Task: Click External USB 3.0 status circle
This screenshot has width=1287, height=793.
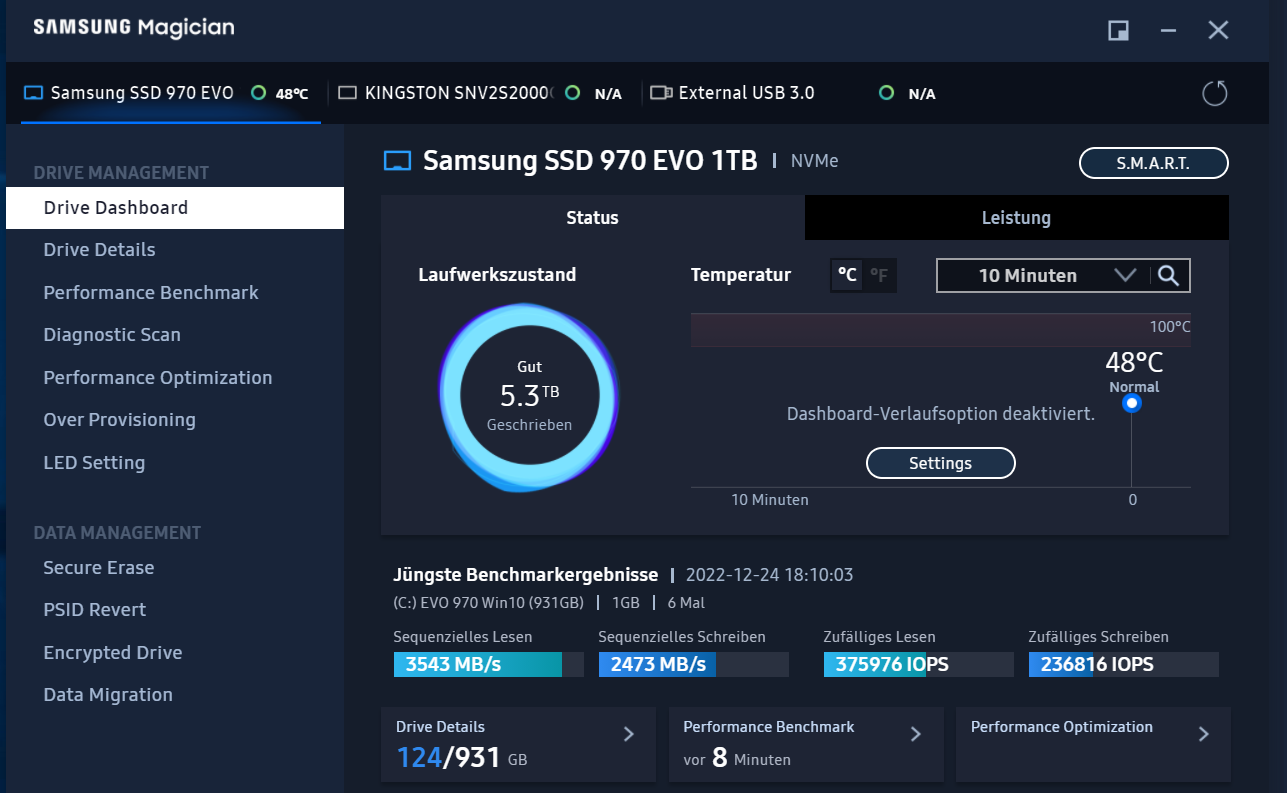Action: pos(886,93)
